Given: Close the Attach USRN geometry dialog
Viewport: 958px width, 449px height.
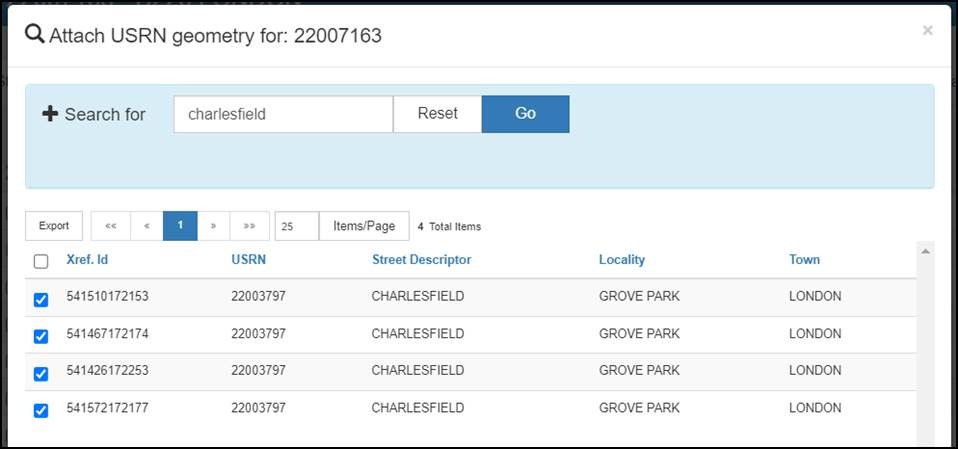Looking at the screenshot, I should tap(927, 30).
